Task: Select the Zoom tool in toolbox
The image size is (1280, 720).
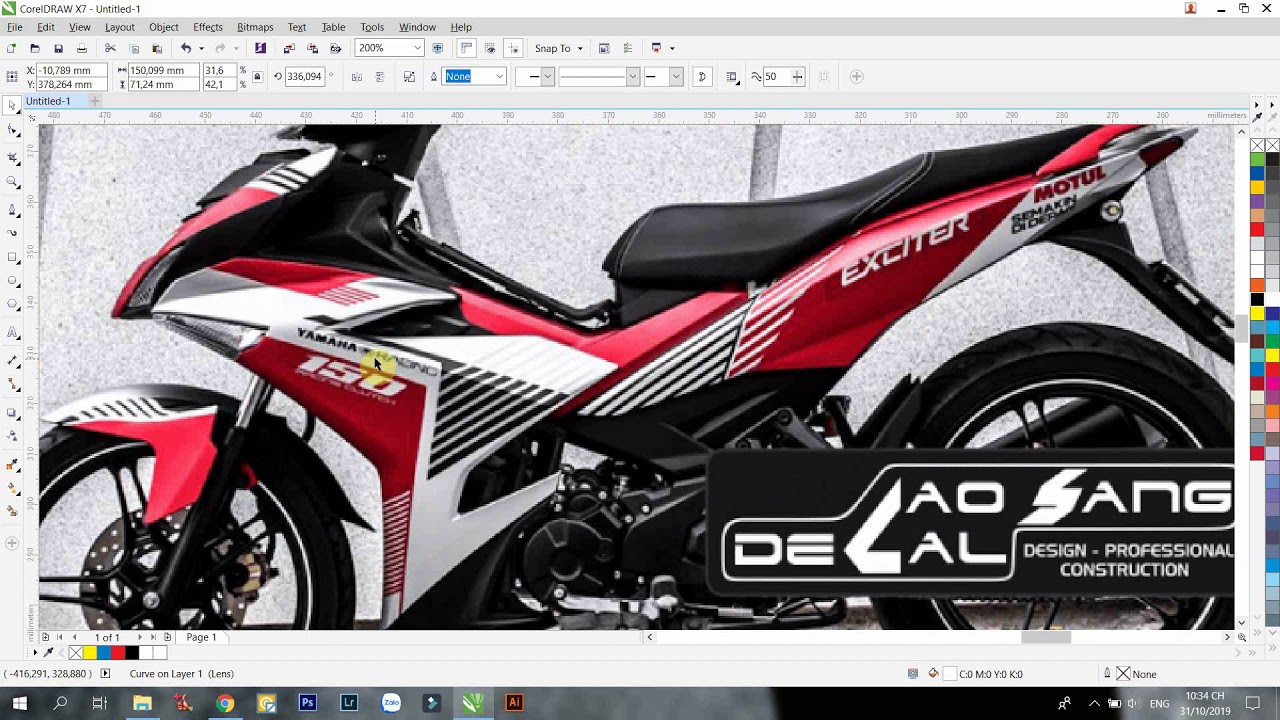Action: tap(12, 182)
